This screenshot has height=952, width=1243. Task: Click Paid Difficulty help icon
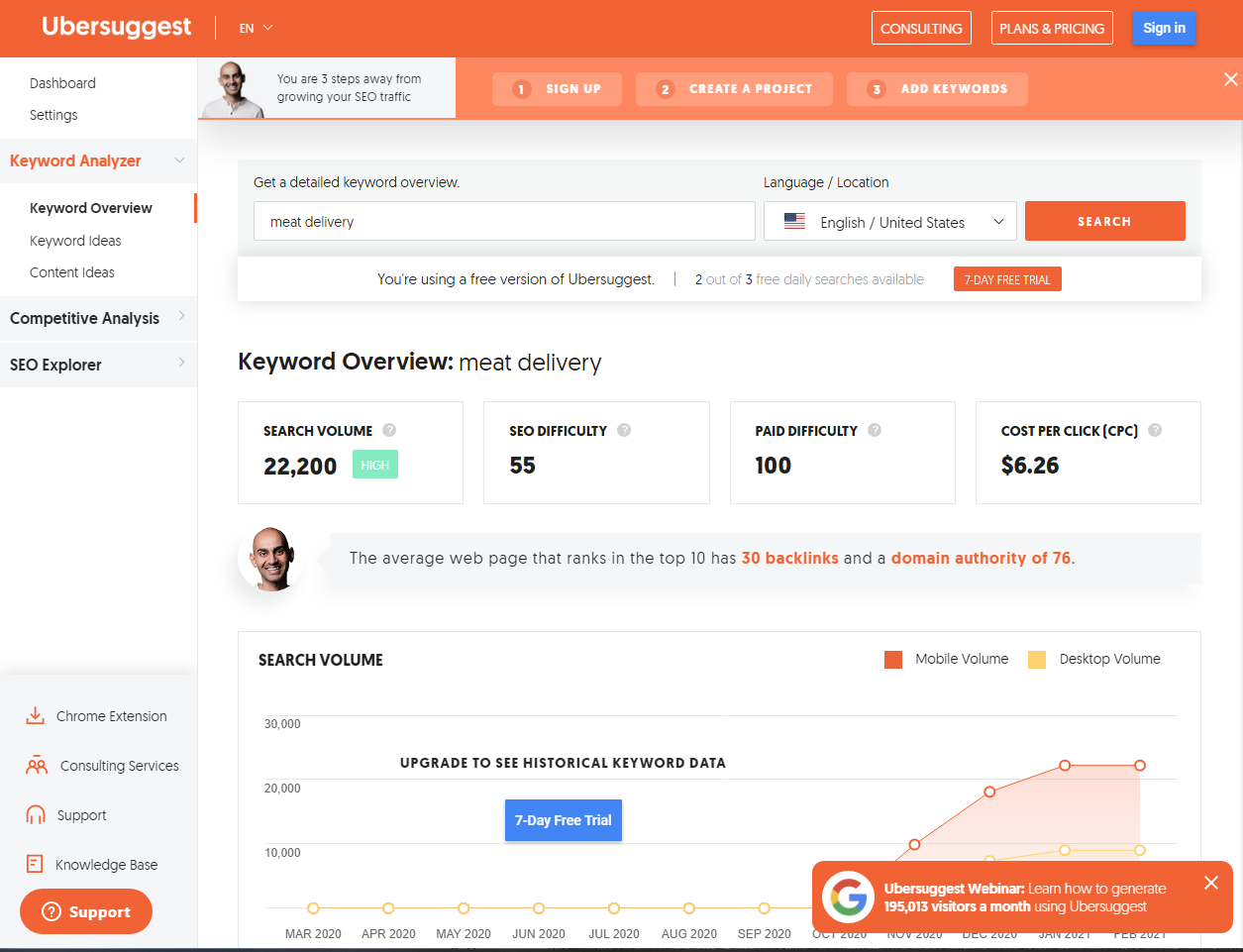[x=875, y=430]
